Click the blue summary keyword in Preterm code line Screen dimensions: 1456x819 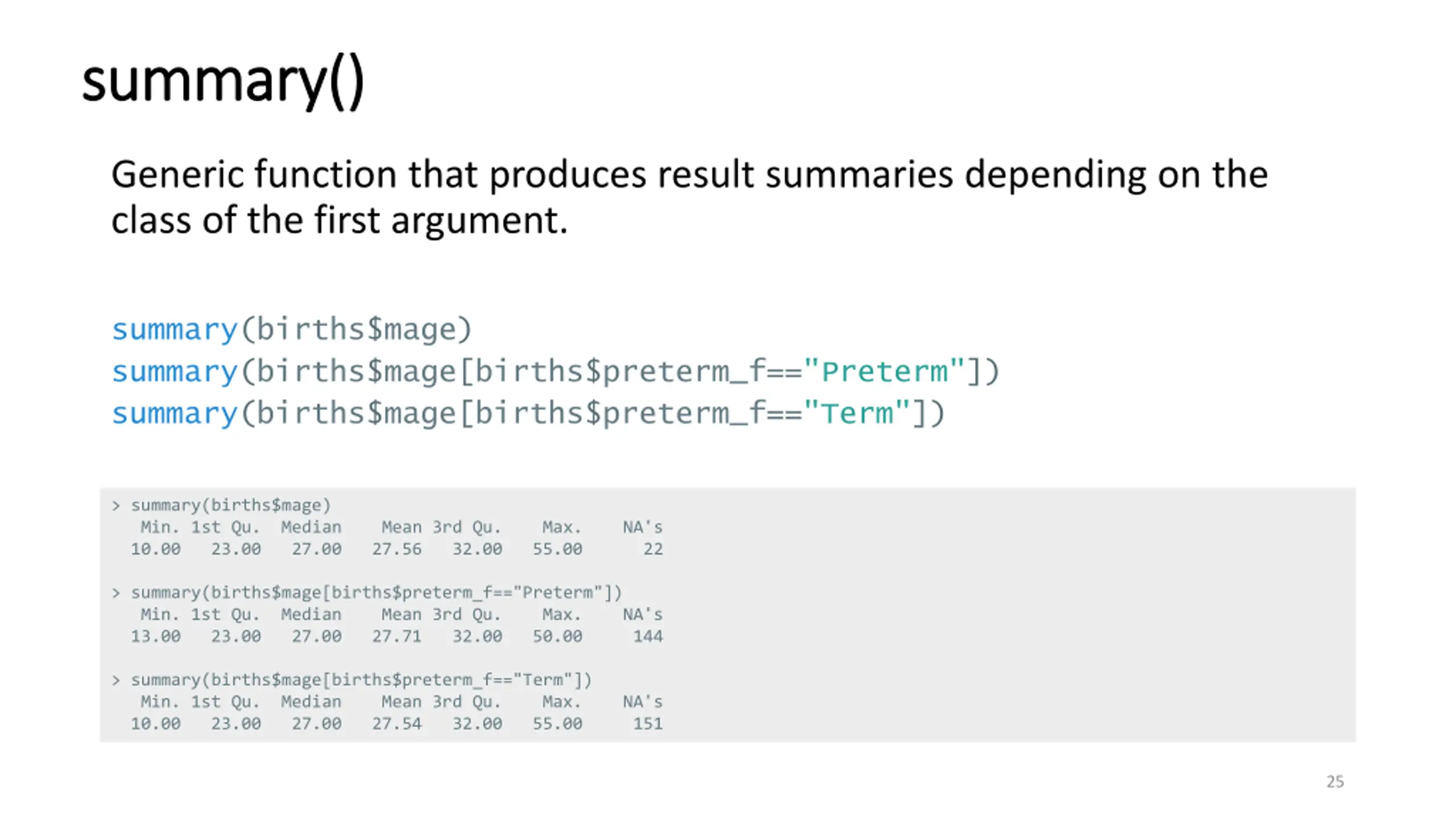[x=174, y=372]
